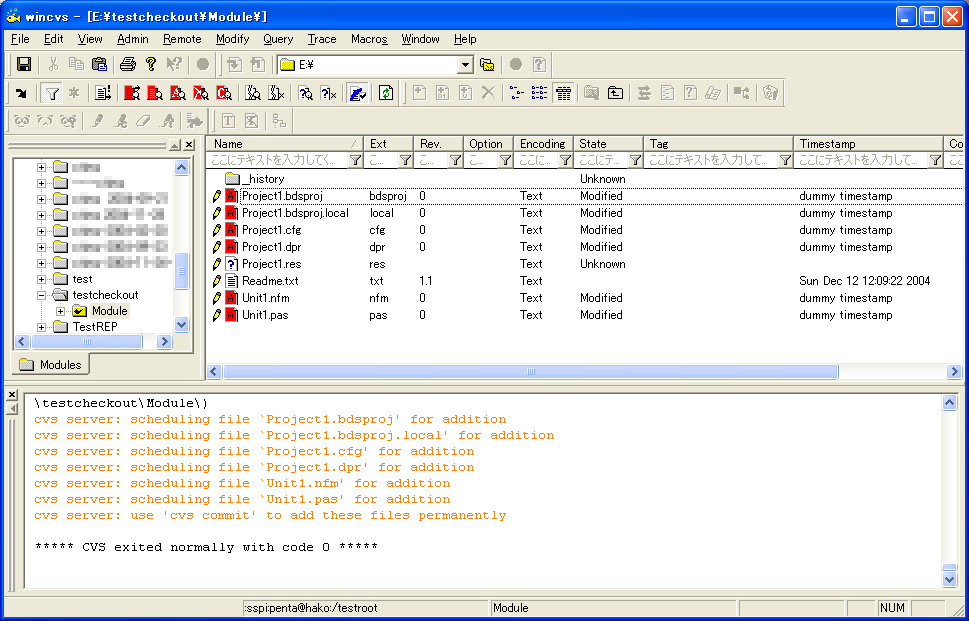Screen dimensions: 969x621
Task: Click the yellow up-folder icon
Action: [615, 93]
